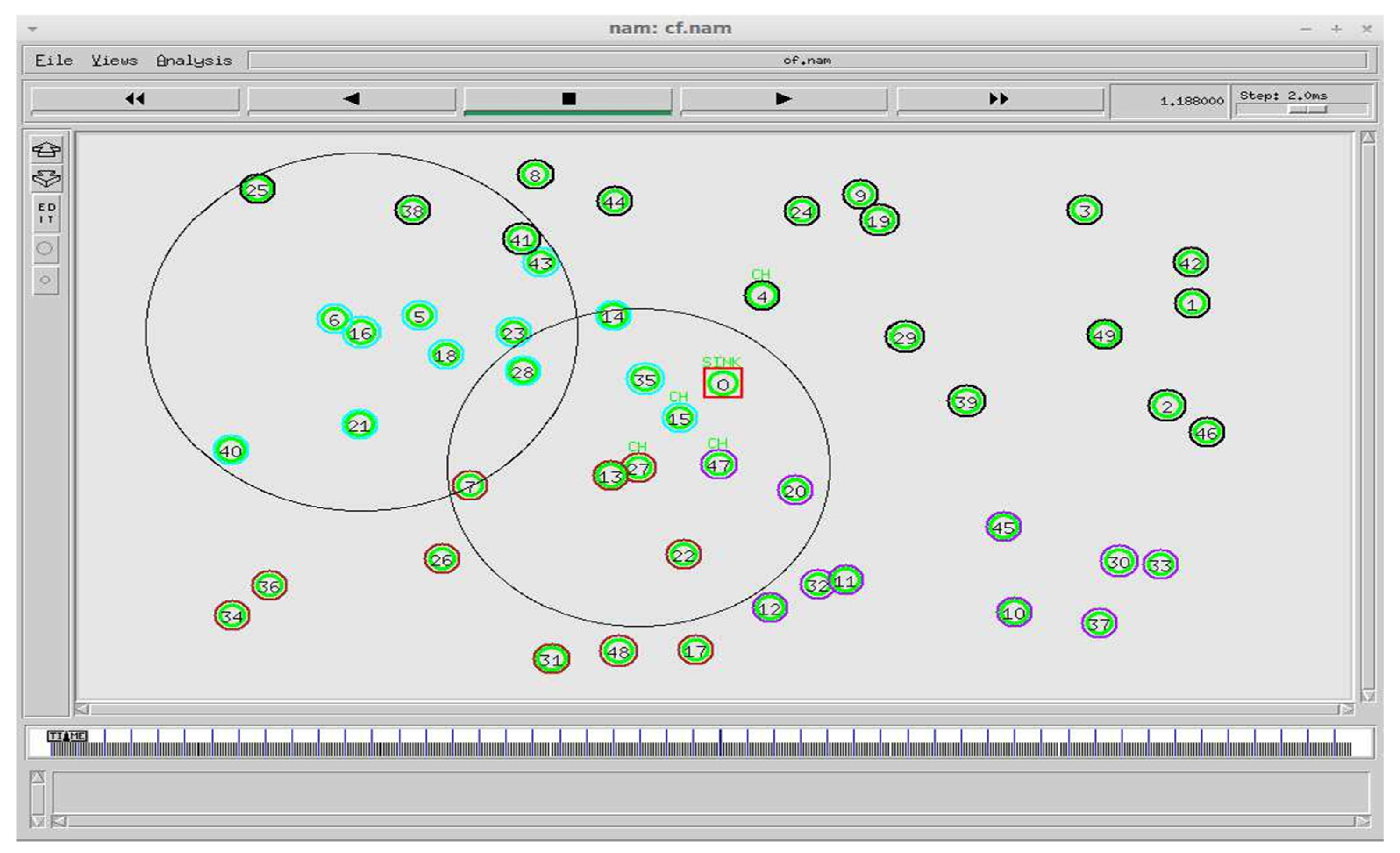Open the Views menu
The height and width of the screenshot is (853, 1400).
(114, 60)
